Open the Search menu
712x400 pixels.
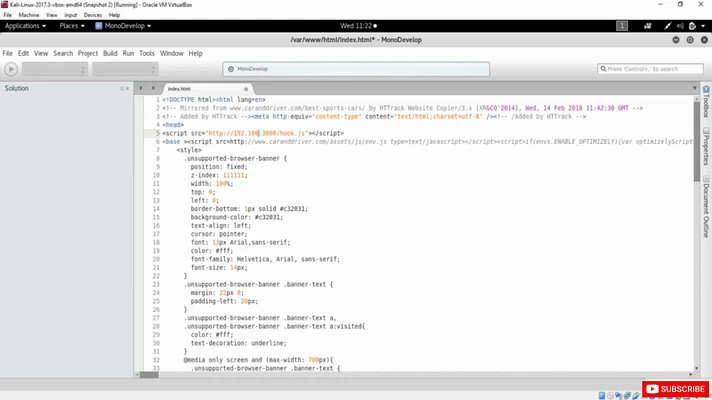63,53
